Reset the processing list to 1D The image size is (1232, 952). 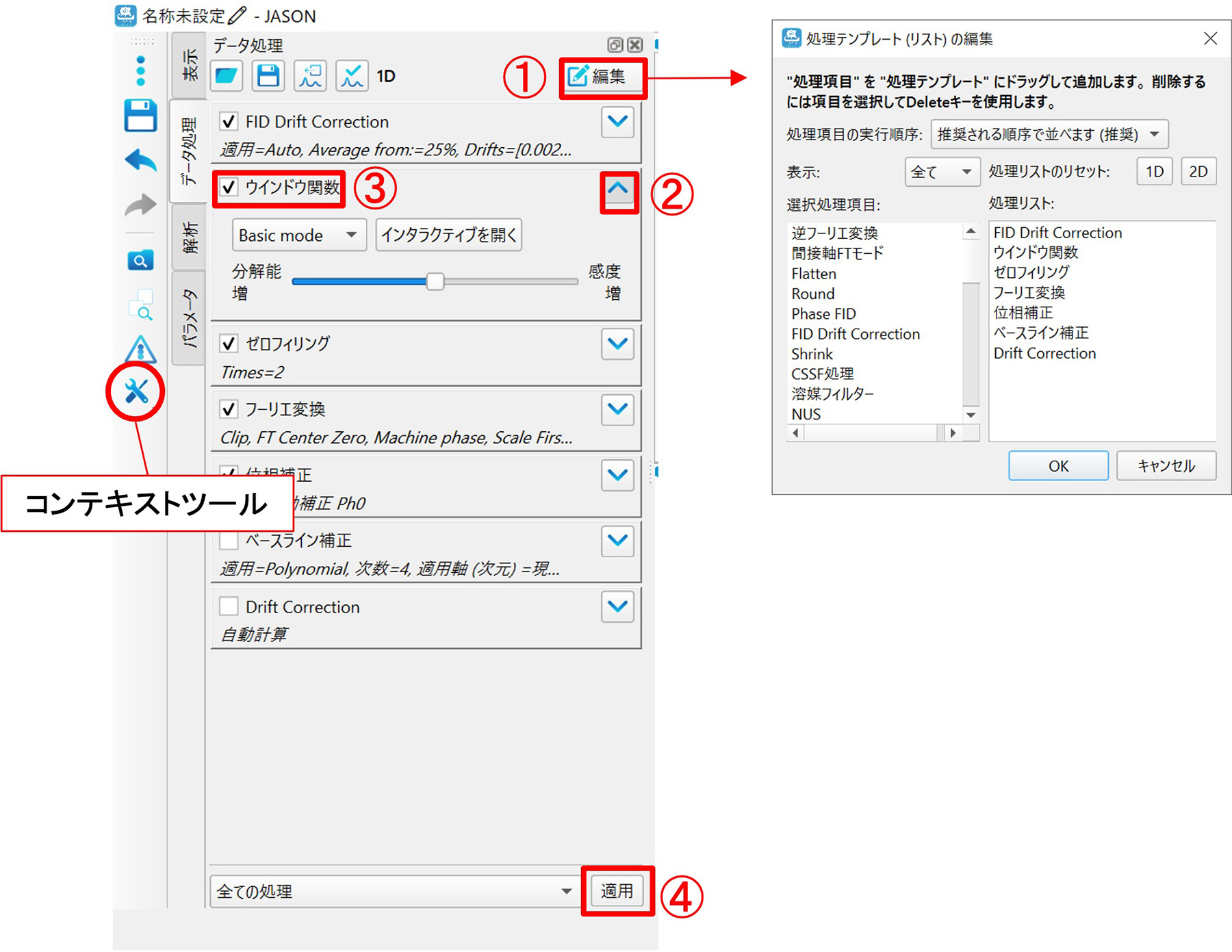(1155, 172)
